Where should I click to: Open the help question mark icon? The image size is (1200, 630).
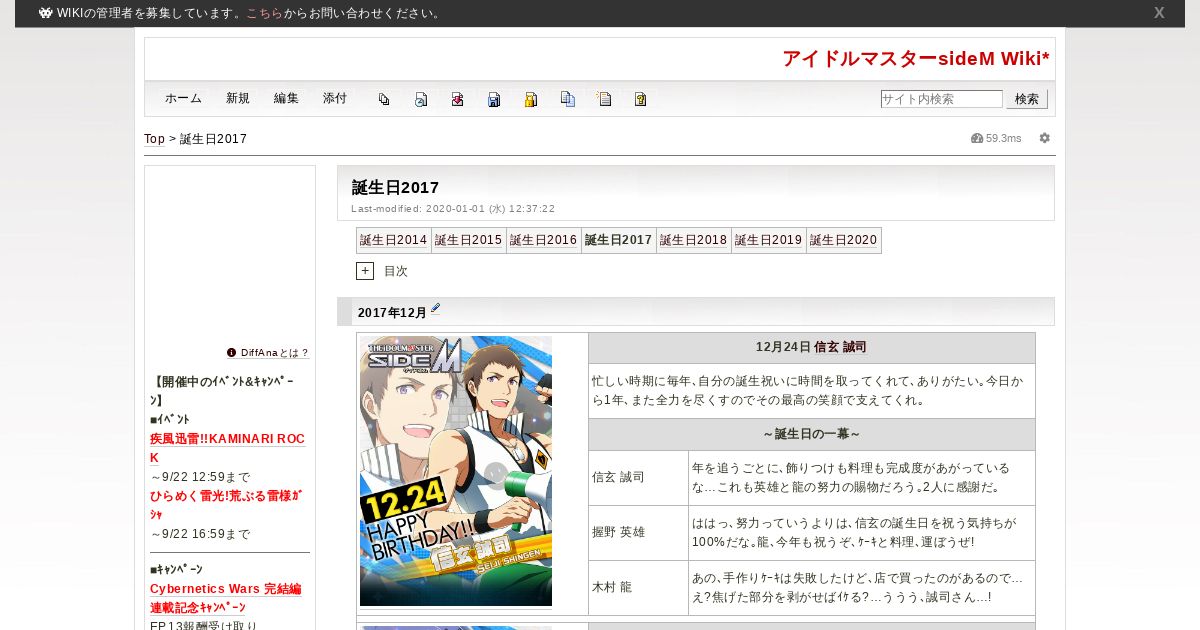pos(641,99)
